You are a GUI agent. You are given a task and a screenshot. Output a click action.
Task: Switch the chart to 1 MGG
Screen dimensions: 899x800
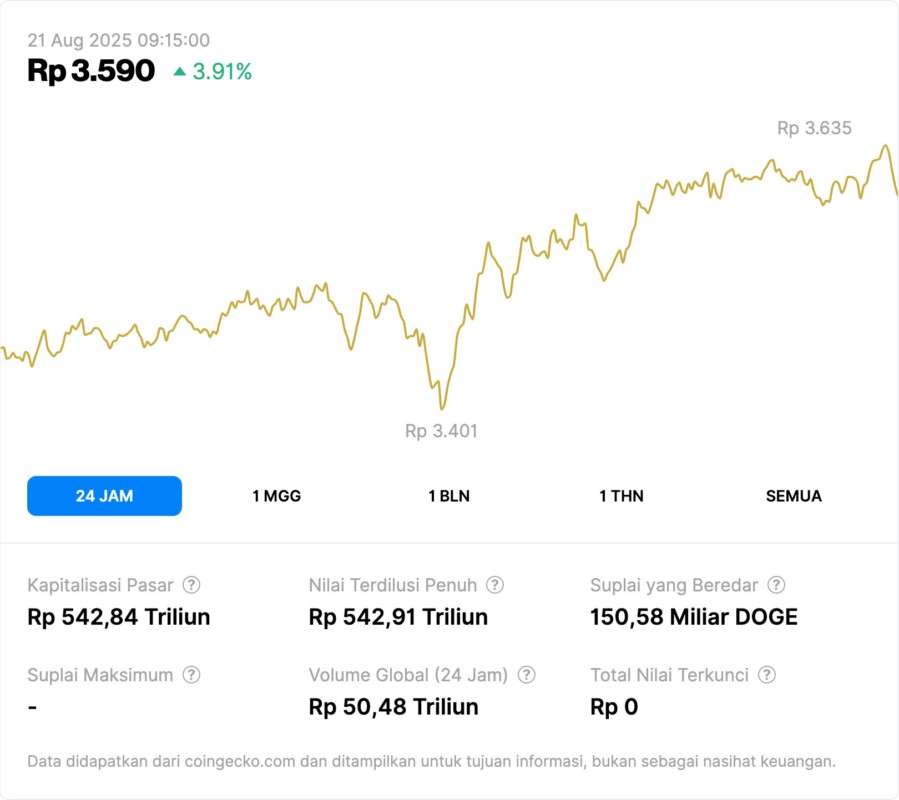point(277,496)
